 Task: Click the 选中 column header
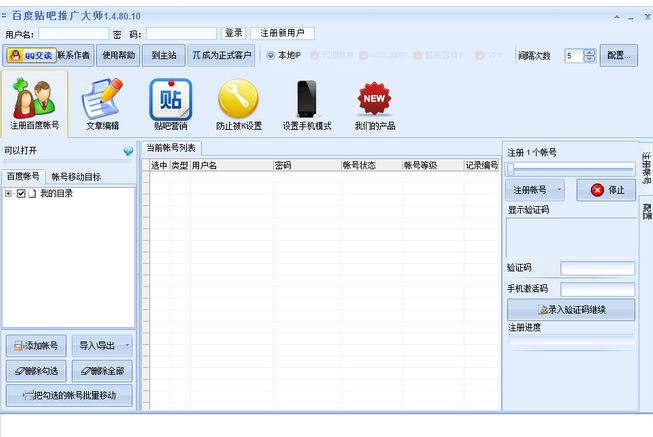[160, 165]
